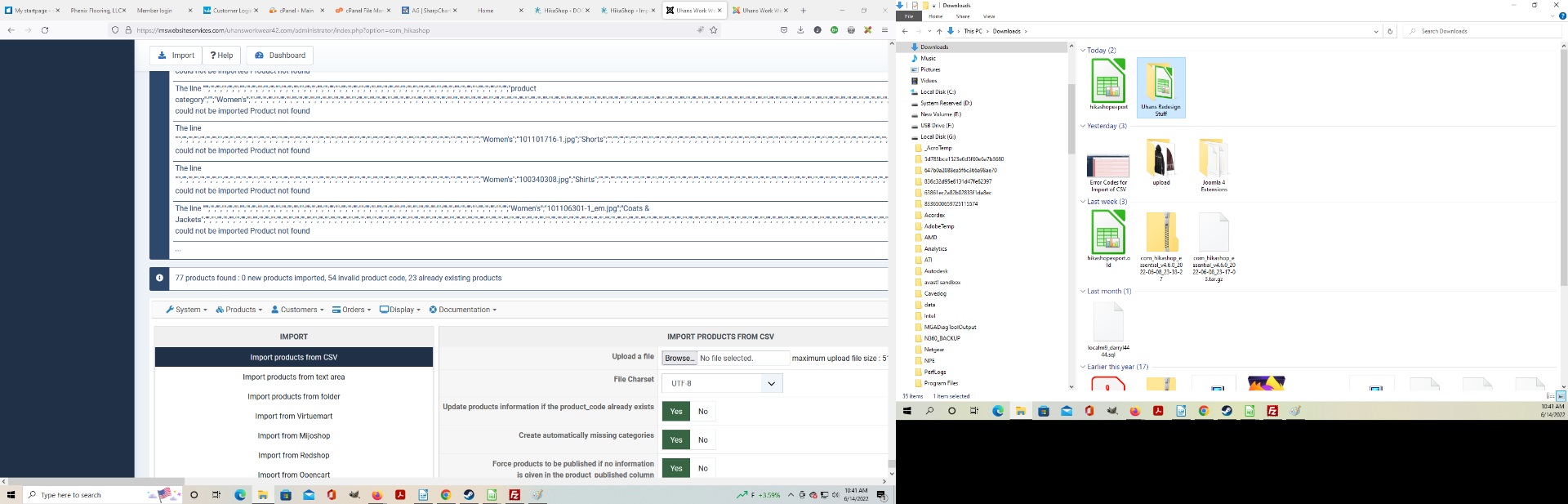The height and width of the screenshot is (504, 1568).
Task: Set Create automatically missing categories to No
Action: [x=703, y=439]
